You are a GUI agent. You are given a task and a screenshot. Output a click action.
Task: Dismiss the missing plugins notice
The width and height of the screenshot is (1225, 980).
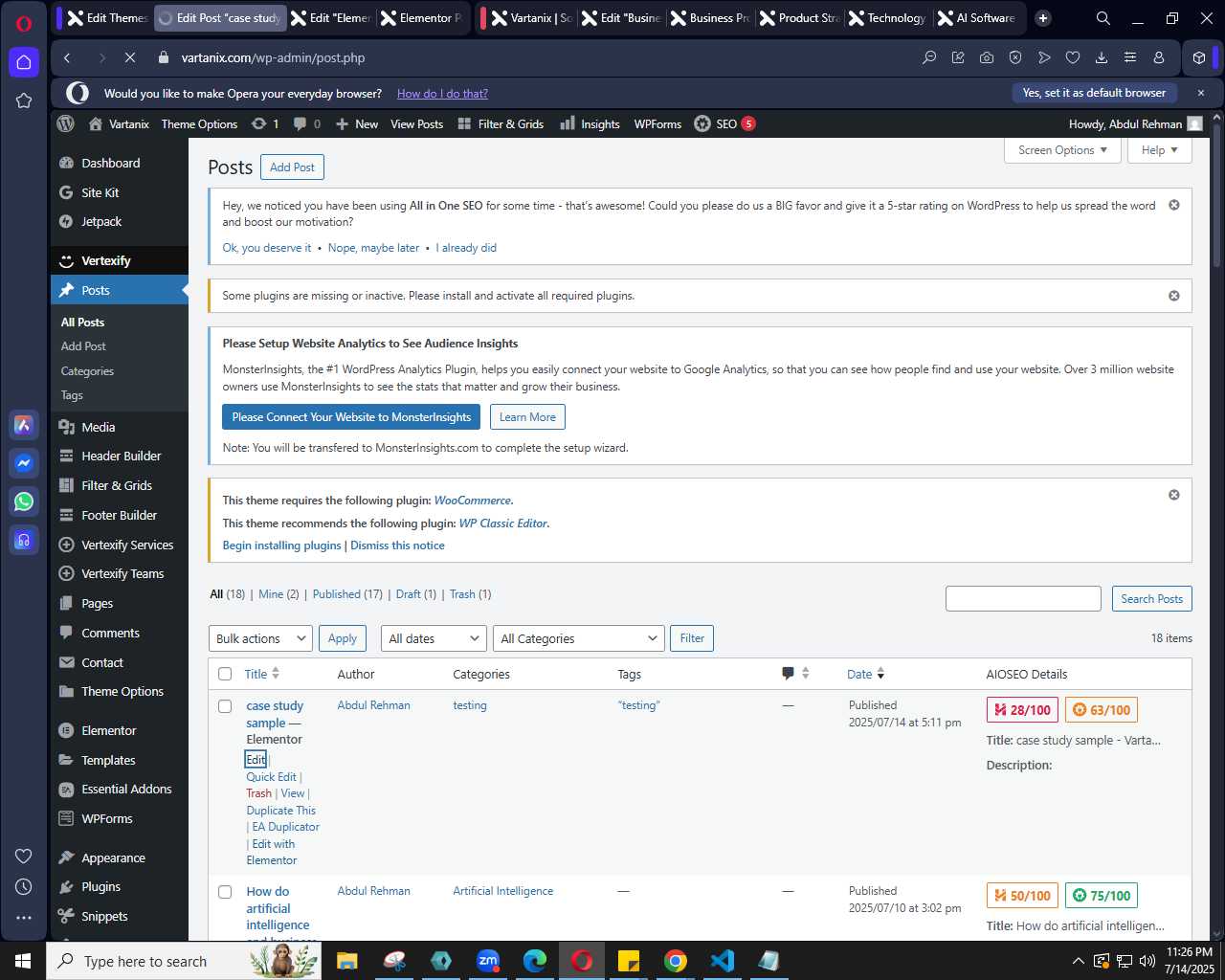pyautogui.click(x=1174, y=296)
